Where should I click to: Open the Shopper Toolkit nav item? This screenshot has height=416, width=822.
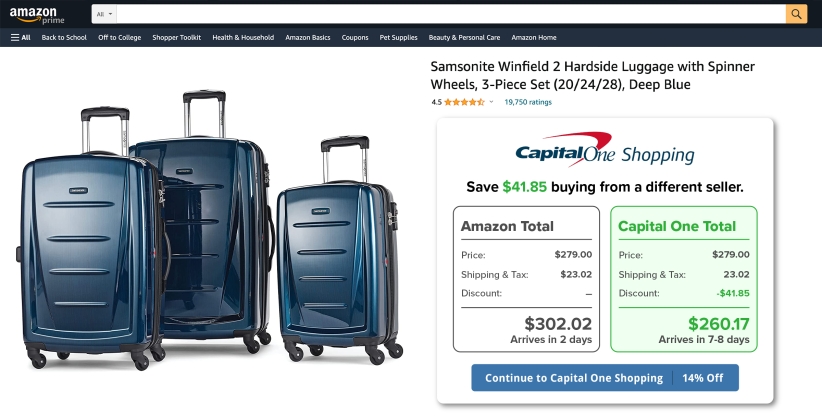(x=176, y=38)
